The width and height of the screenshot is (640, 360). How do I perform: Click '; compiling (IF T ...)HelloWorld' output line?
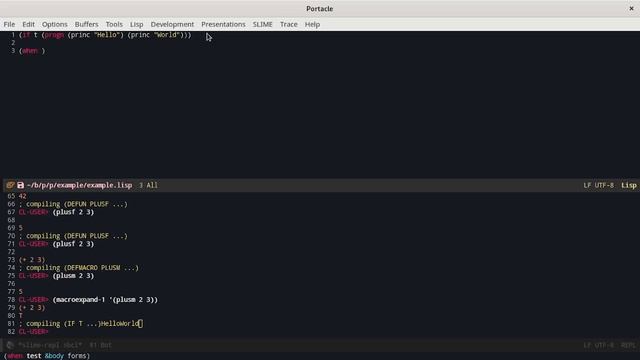(78, 324)
